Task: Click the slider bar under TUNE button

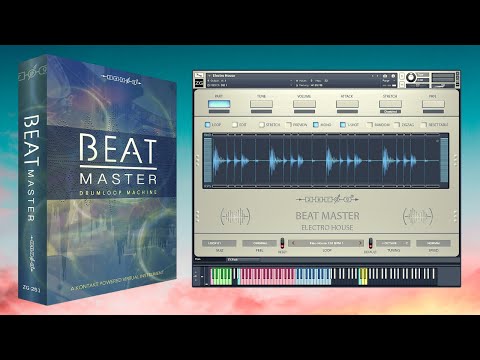Action: point(262,111)
